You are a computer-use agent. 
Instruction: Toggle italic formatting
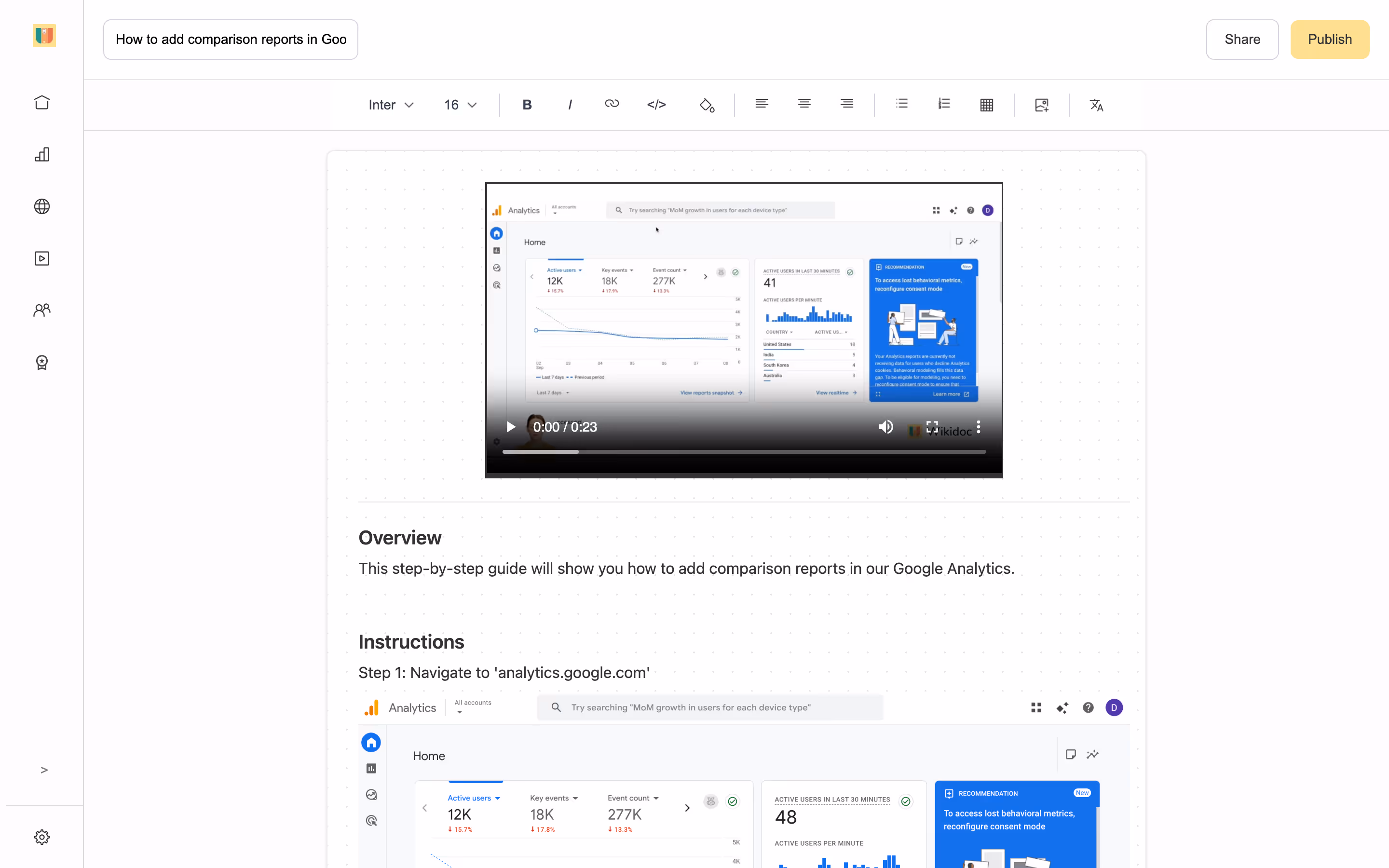coord(570,105)
